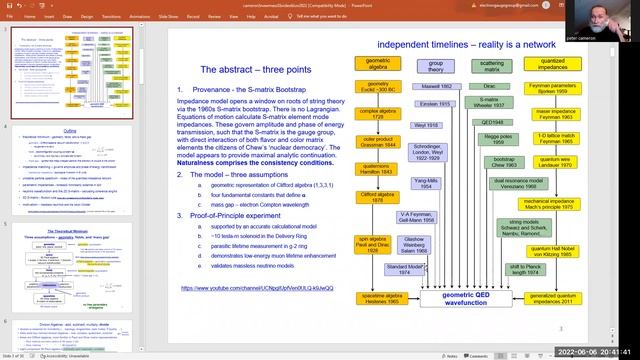Click the Redo icon in title bar
Image resolution: width=640 pixels, height=360 pixels.
31,5
